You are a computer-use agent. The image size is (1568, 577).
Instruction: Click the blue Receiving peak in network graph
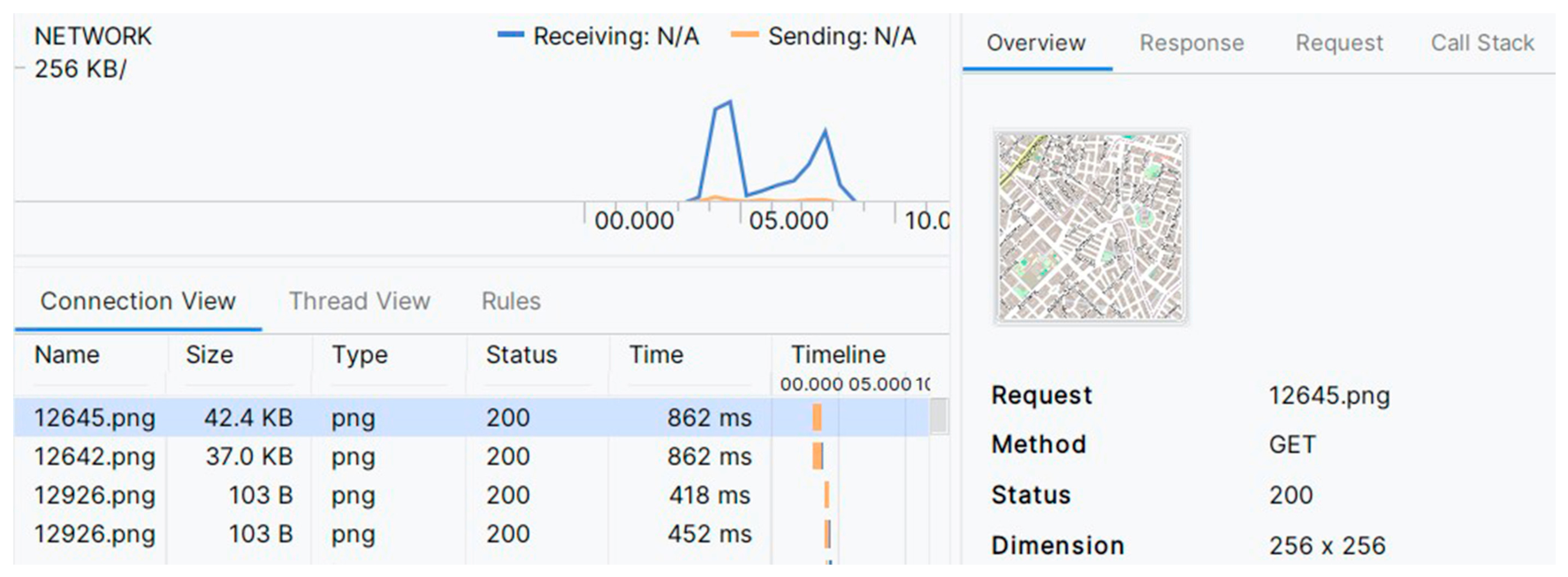[x=727, y=104]
